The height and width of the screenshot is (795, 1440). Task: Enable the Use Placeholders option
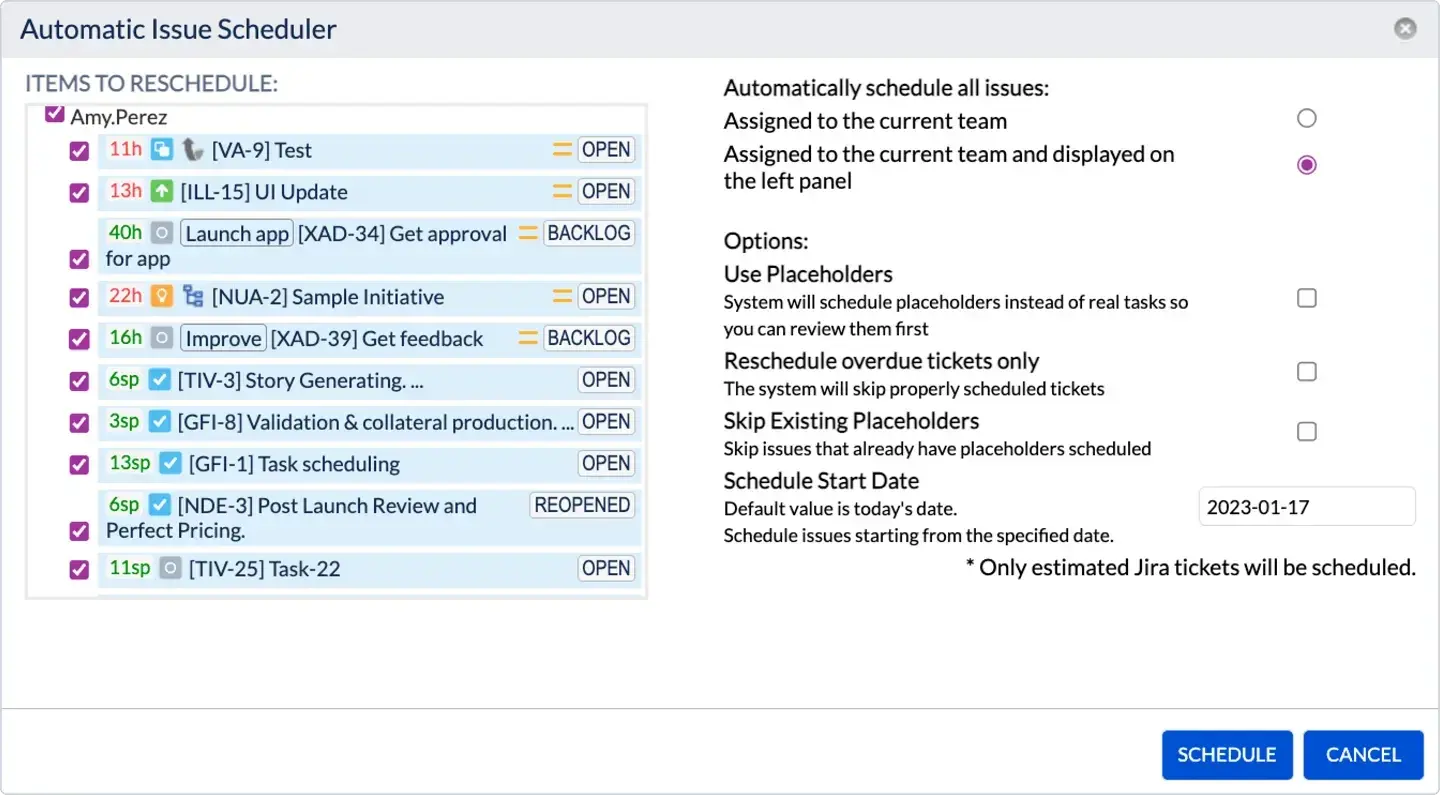tap(1306, 297)
